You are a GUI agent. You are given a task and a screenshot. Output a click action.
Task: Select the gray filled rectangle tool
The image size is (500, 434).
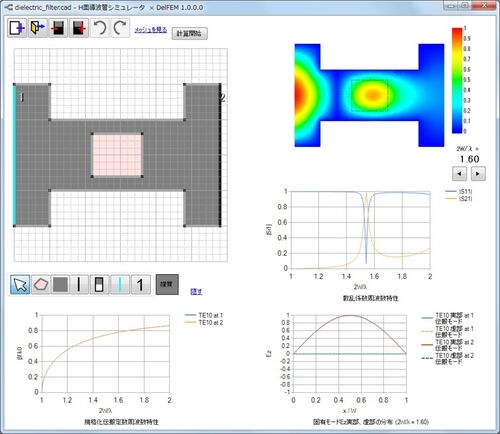(x=60, y=285)
